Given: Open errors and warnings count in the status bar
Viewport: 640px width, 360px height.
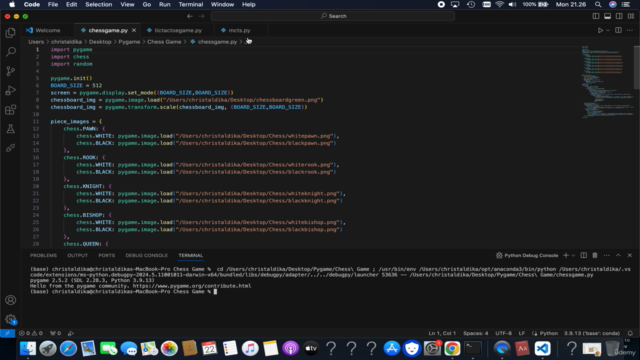Looking at the screenshot, I should 31,333.
